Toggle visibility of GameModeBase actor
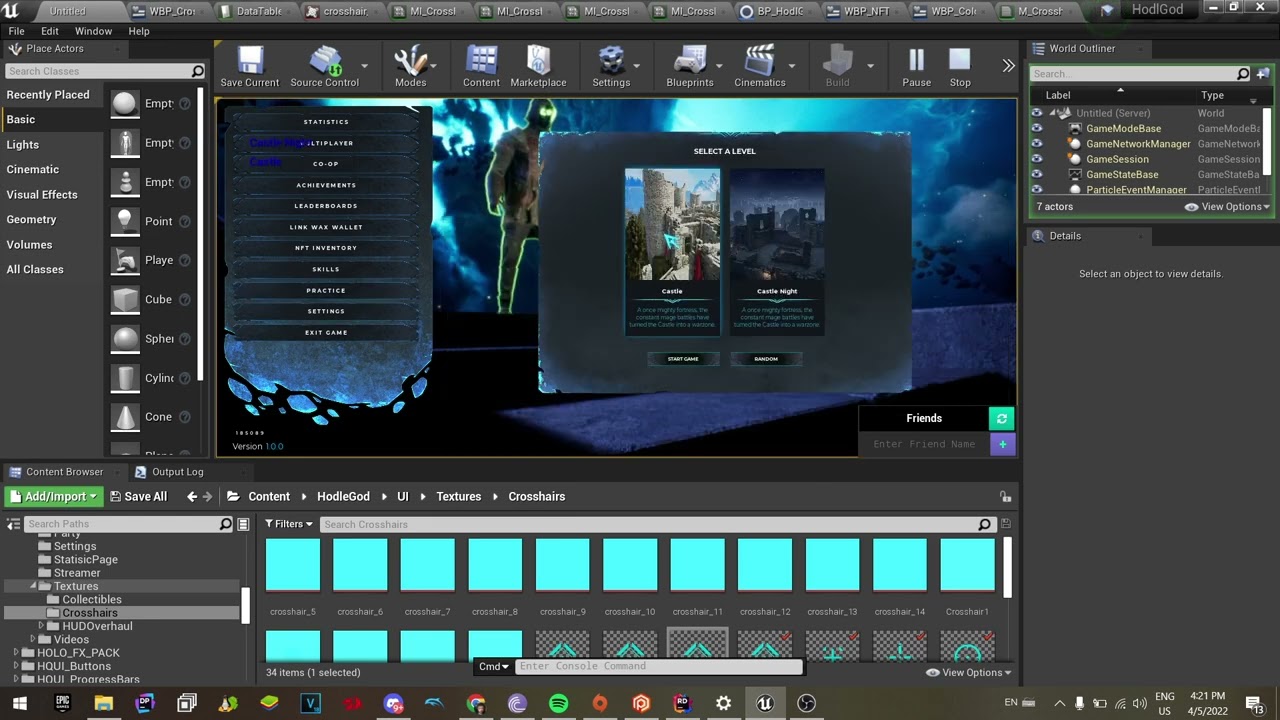This screenshot has height=720, width=1280. (x=1036, y=129)
